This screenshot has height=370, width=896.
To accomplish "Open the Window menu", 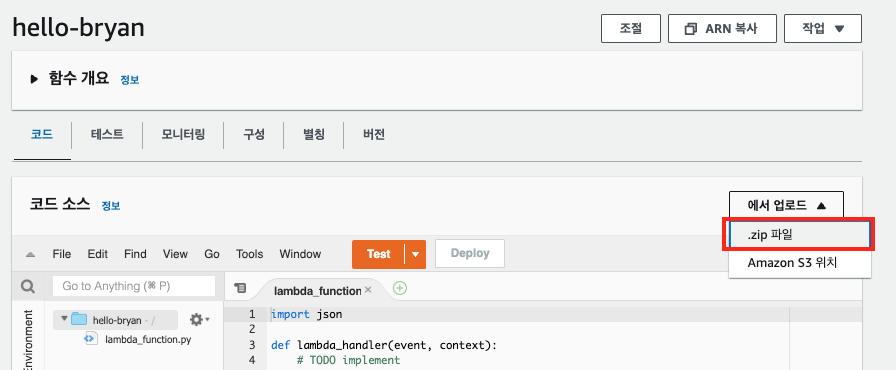I will coord(300,254).
